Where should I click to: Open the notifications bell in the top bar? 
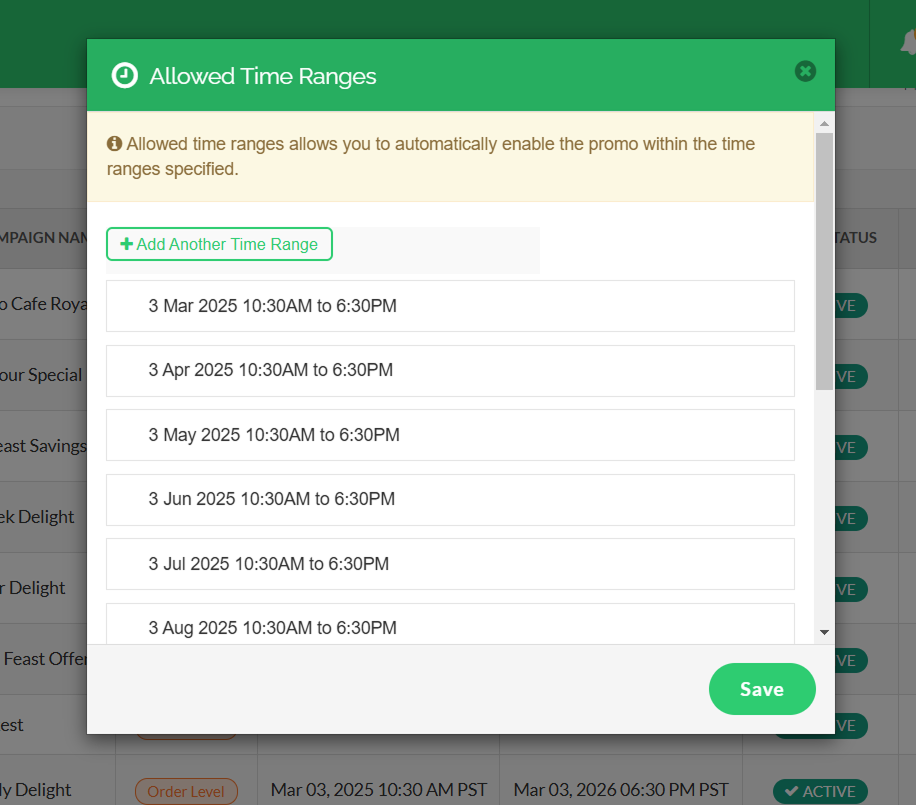pyautogui.click(x=908, y=42)
